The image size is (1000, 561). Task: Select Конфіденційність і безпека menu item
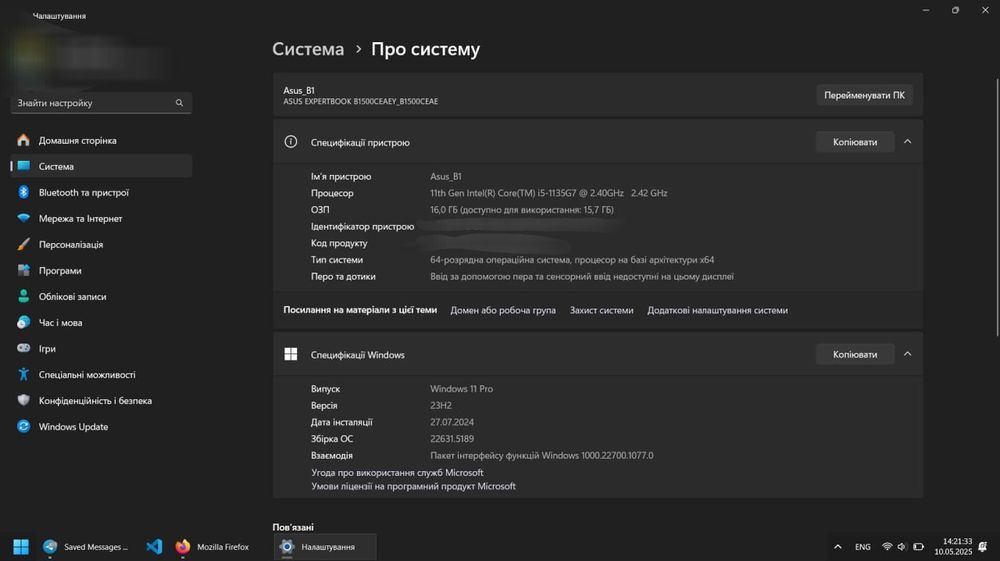pos(95,401)
